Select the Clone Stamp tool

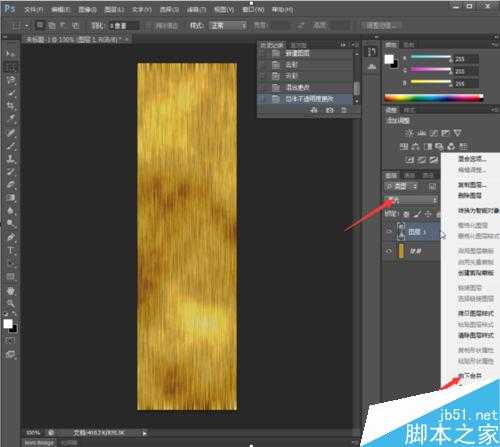tap(11, 159)
